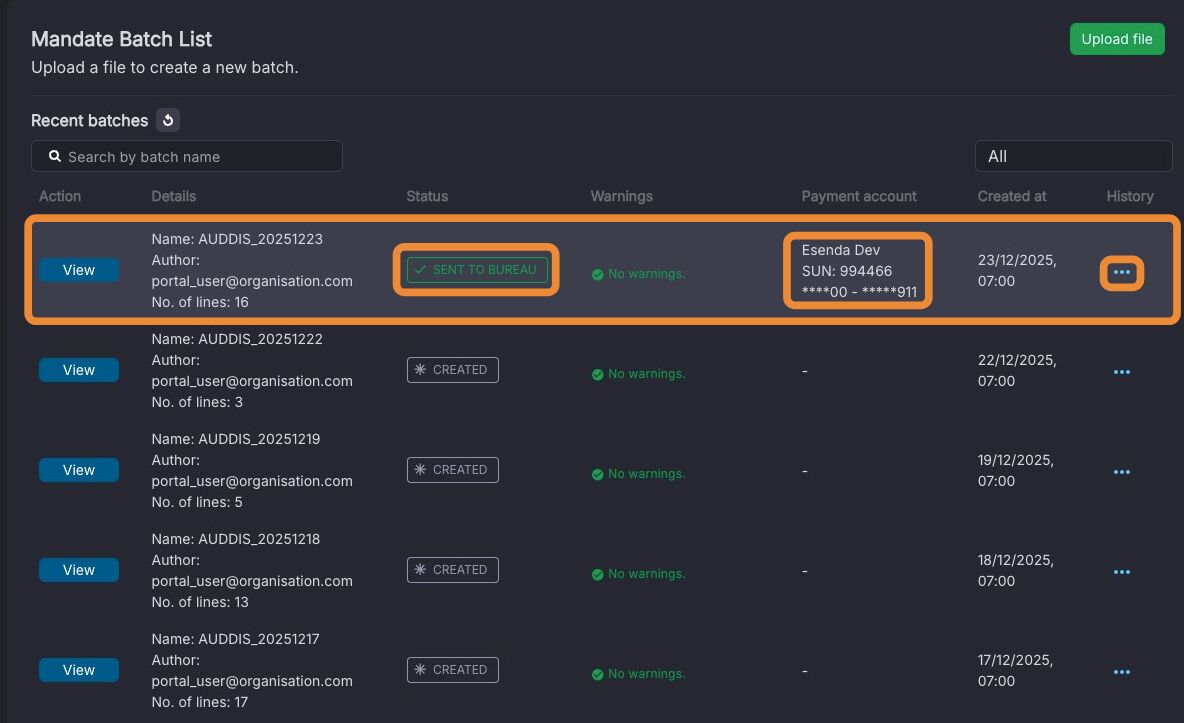Click the text 'No. of lines: 16'
This screenshot has width=1184, height=723.
[x=200, y=302]
